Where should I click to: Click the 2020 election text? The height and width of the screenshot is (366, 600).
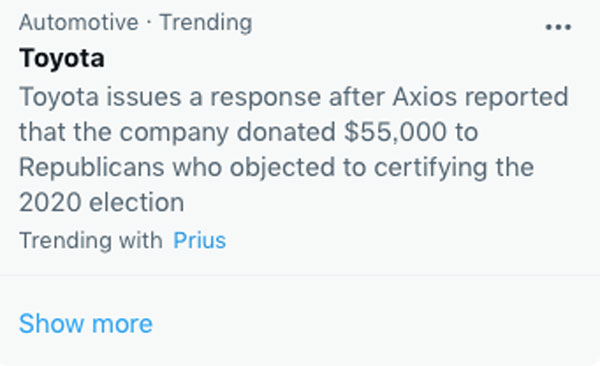coord(102,203)
